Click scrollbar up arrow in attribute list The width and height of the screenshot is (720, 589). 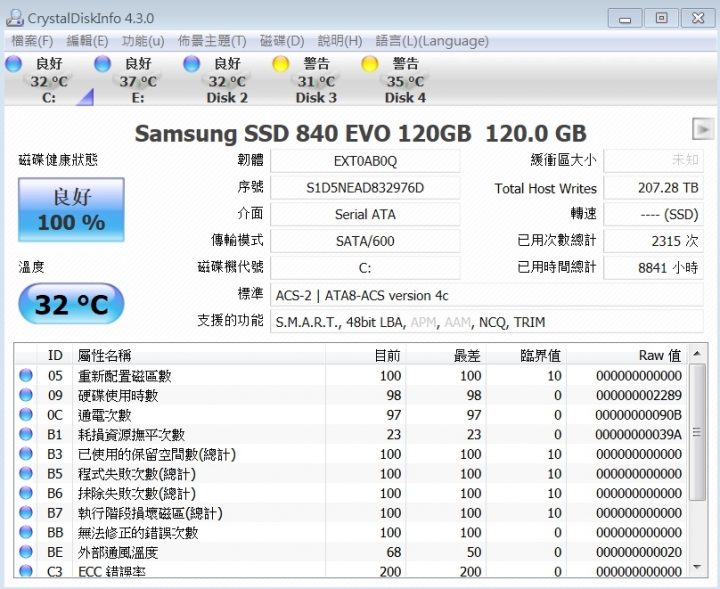point(697,353)
